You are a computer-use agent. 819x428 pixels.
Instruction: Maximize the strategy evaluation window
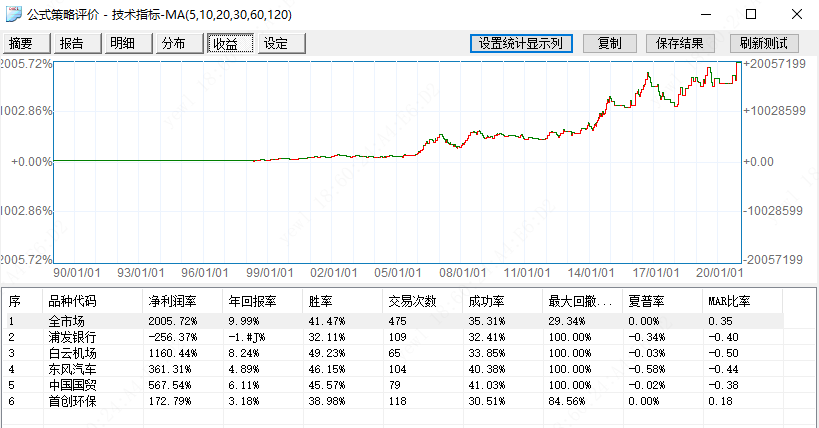click(751, 14)
